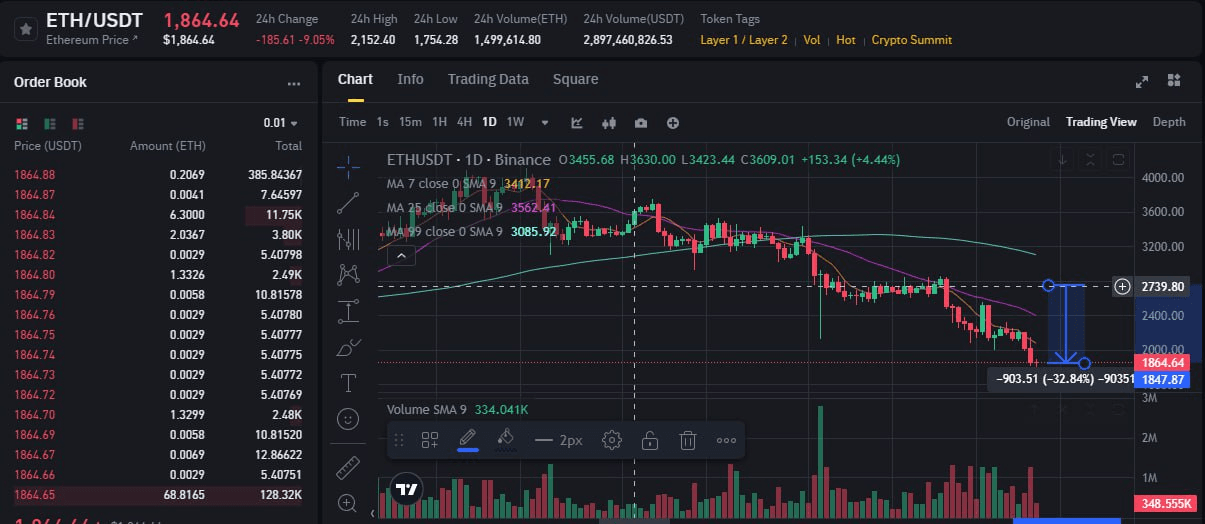The image size is (1205, 524).
Task: Delete the drawing with trash icon
Action: click(x=688, y=439)
